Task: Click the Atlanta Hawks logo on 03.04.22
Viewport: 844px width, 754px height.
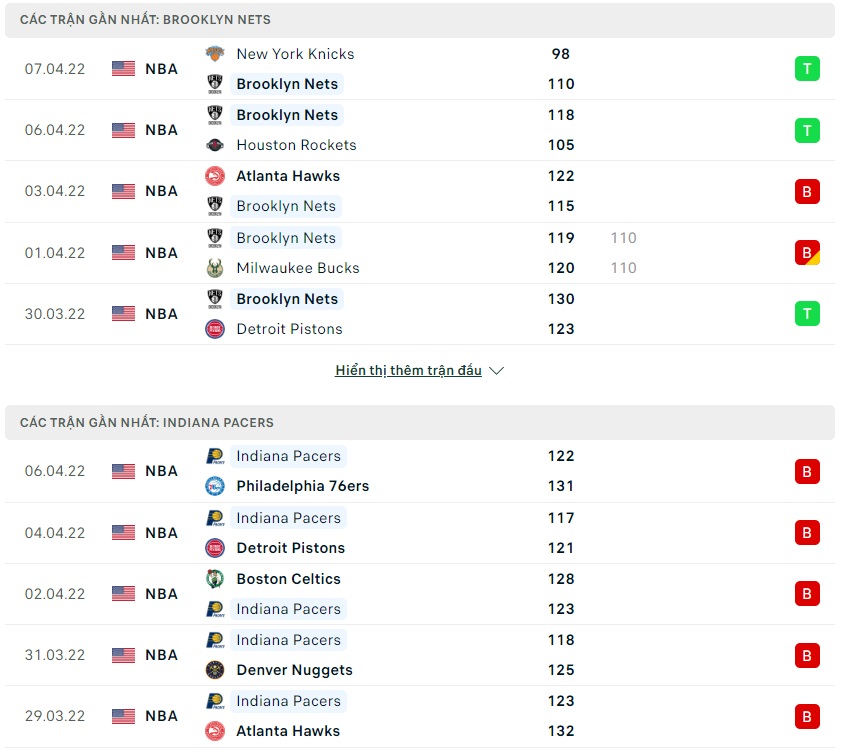Action: [x=215, y=176]
